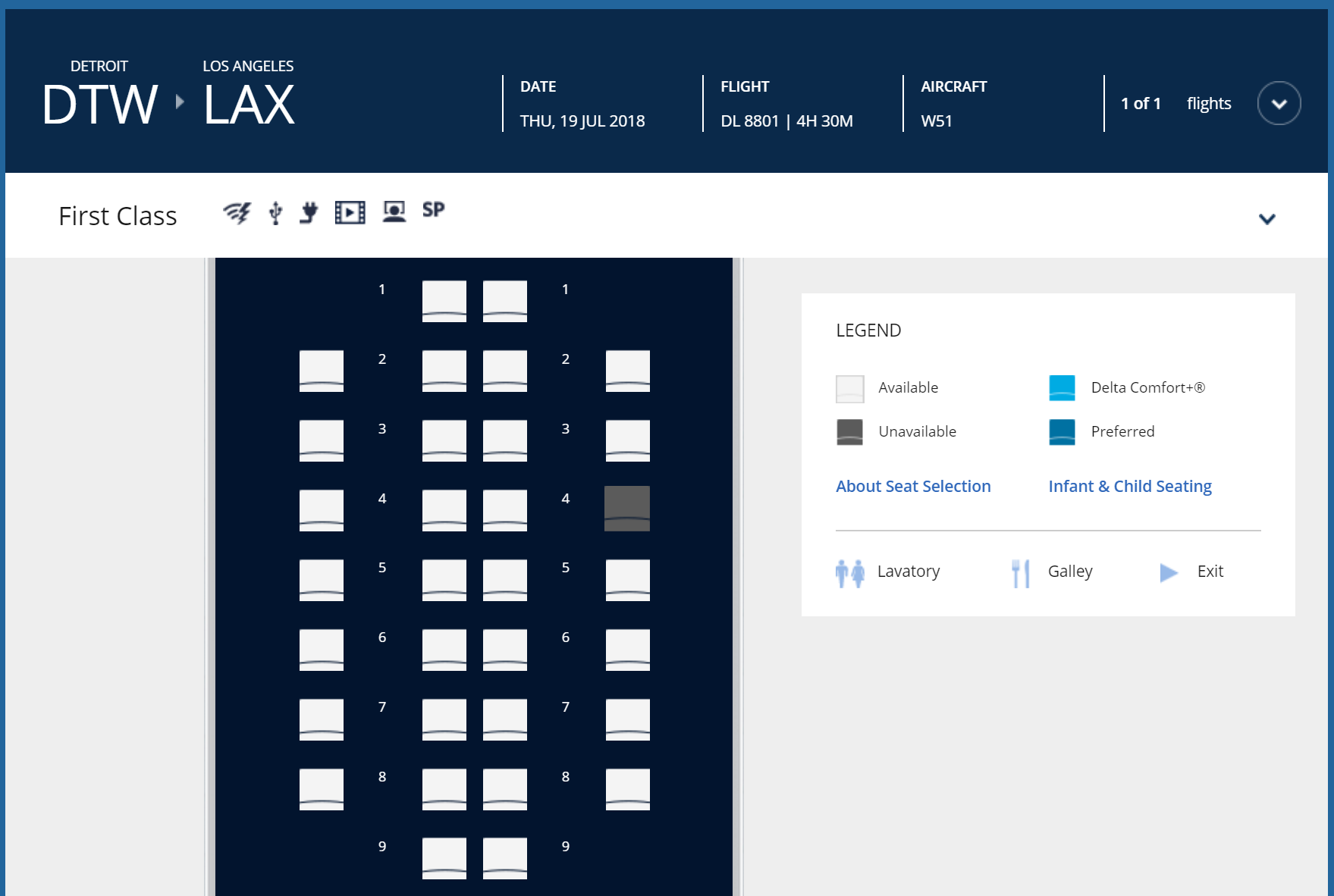
Task: Click the personal screen amenity icon
Action: (394, 211)
